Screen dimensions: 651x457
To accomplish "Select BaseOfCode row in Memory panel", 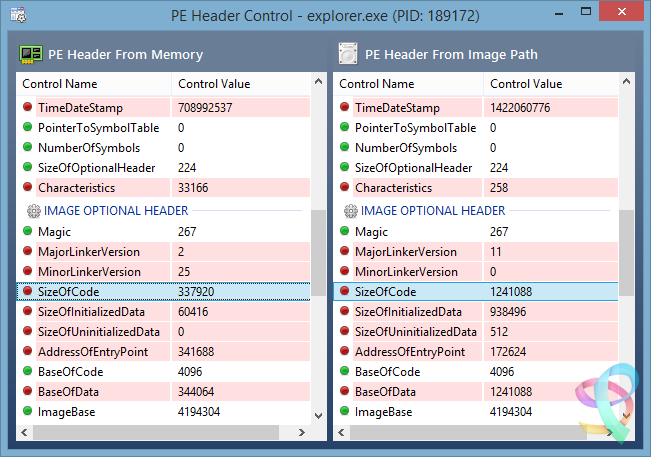I will [x=164, y=371].
